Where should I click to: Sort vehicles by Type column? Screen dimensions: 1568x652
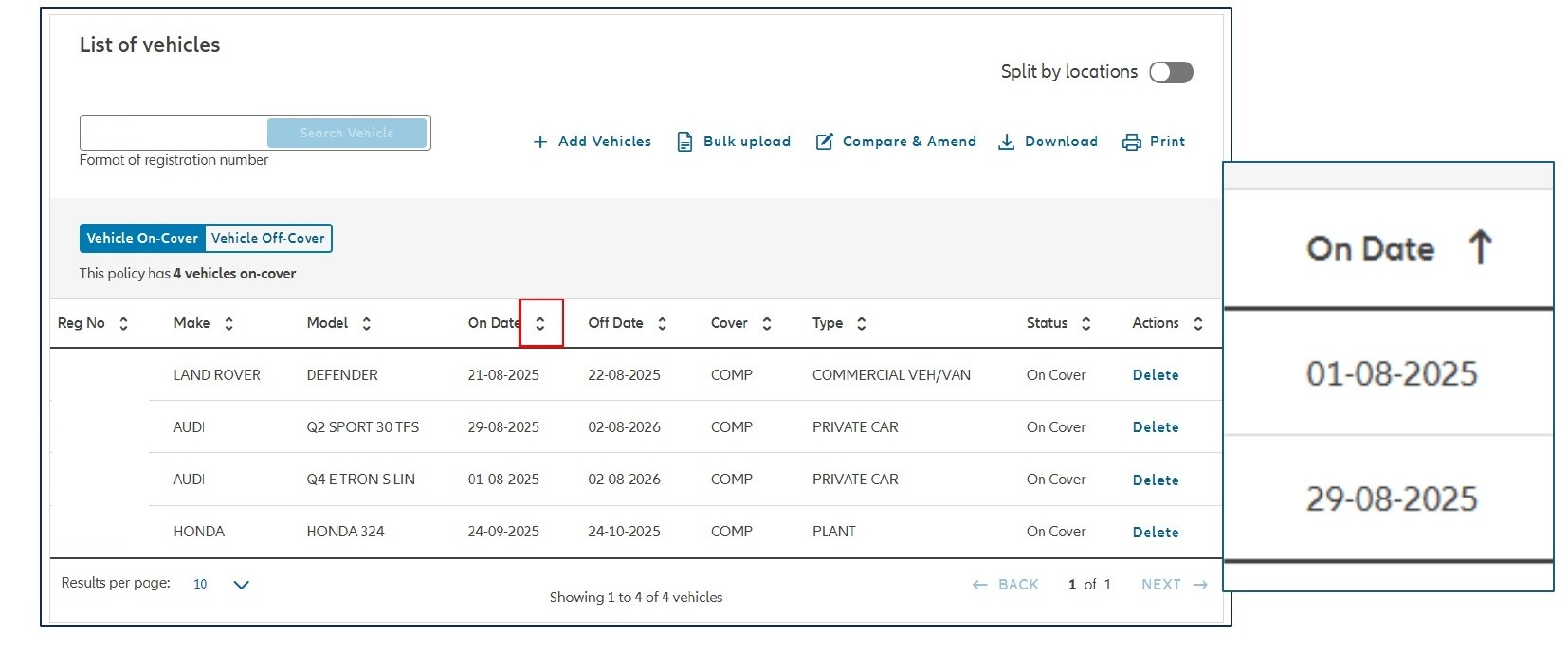(x=861, y=324)
